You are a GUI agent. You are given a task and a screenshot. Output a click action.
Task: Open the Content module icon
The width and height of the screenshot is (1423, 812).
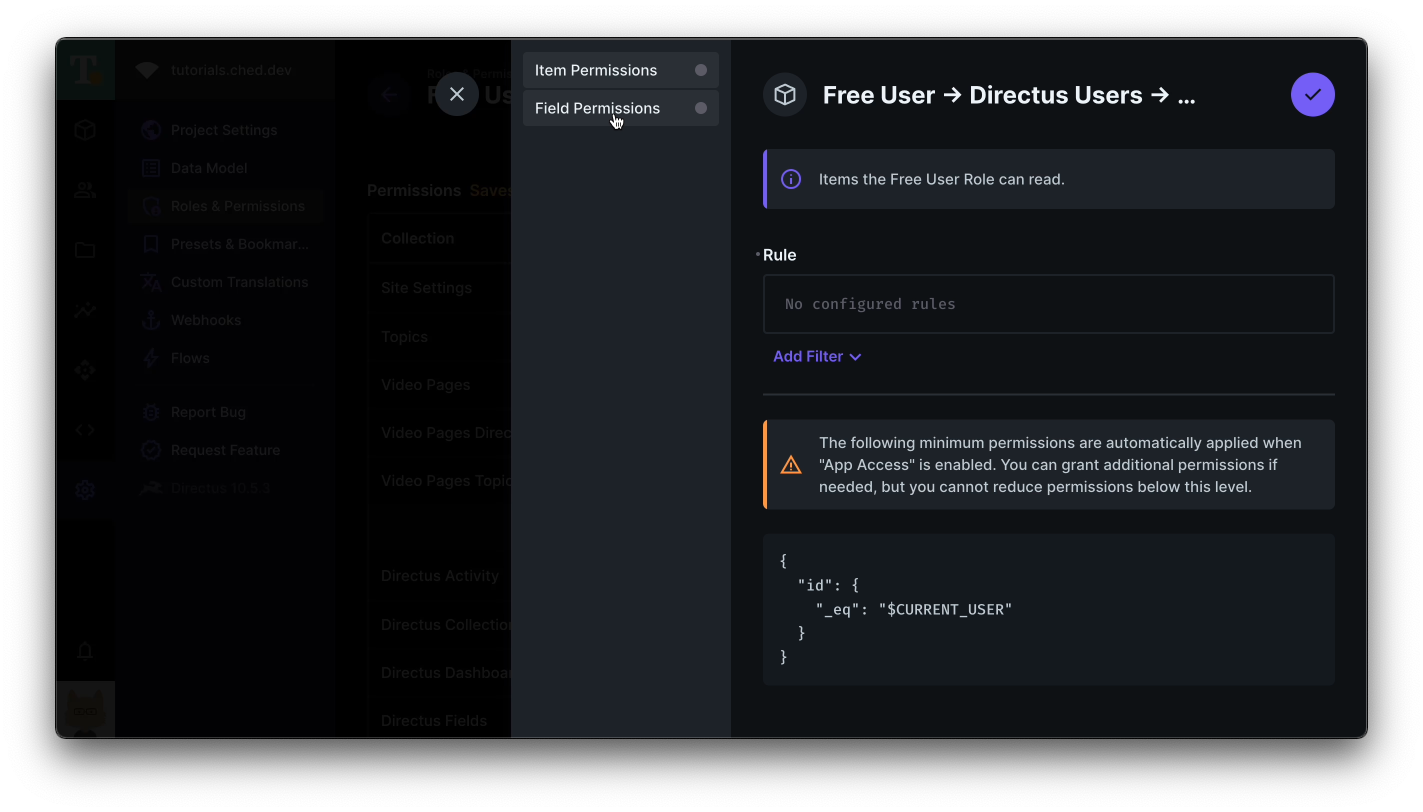85,130
